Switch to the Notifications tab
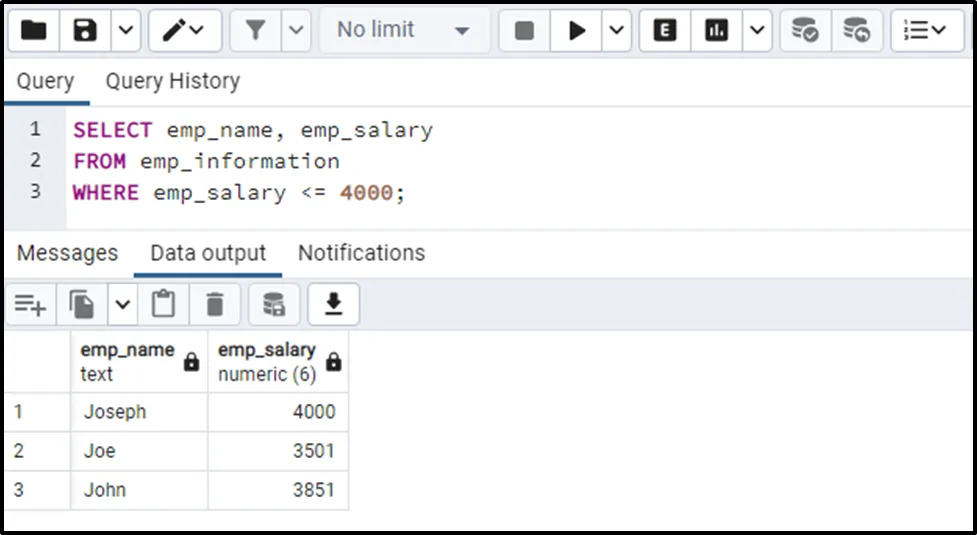This screenshot has width=977, height=535. (361, 253)
